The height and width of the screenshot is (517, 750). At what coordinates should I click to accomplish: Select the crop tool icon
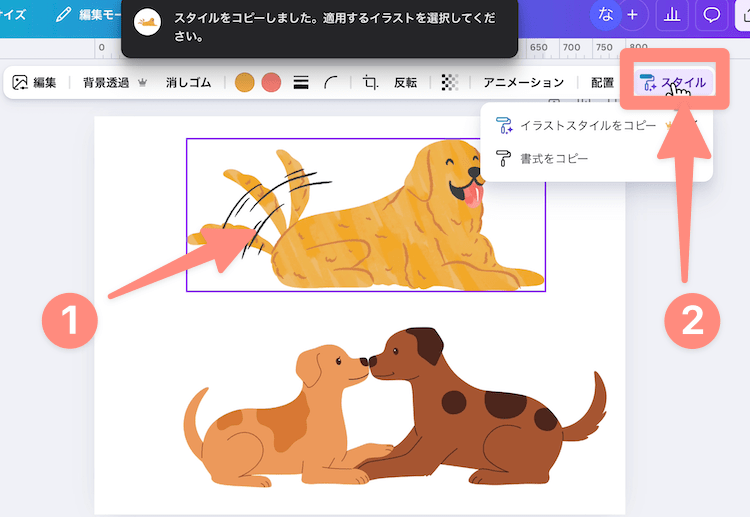point(370,83)
